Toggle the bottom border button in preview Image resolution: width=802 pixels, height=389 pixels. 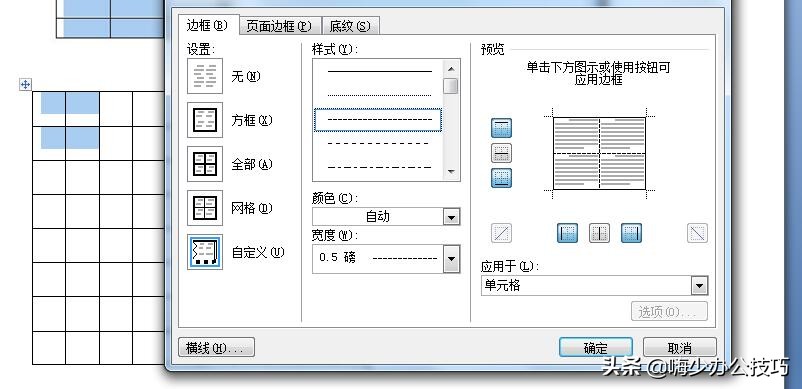pos(501,178)
